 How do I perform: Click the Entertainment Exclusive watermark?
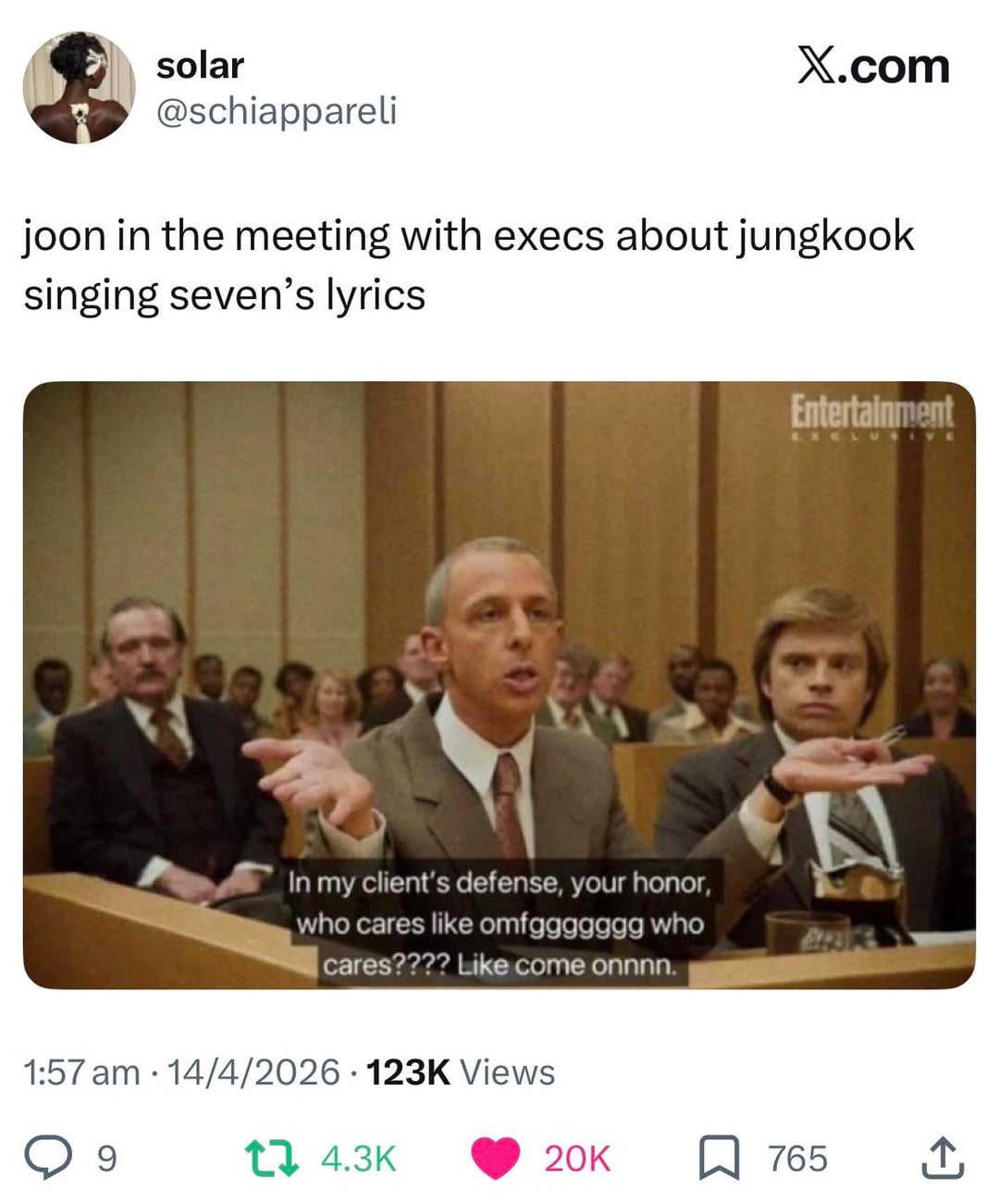(870, 416)
